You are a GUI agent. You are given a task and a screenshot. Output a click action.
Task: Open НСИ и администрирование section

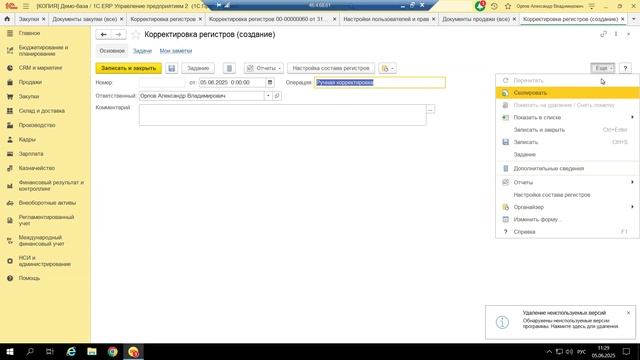[44, 261]
